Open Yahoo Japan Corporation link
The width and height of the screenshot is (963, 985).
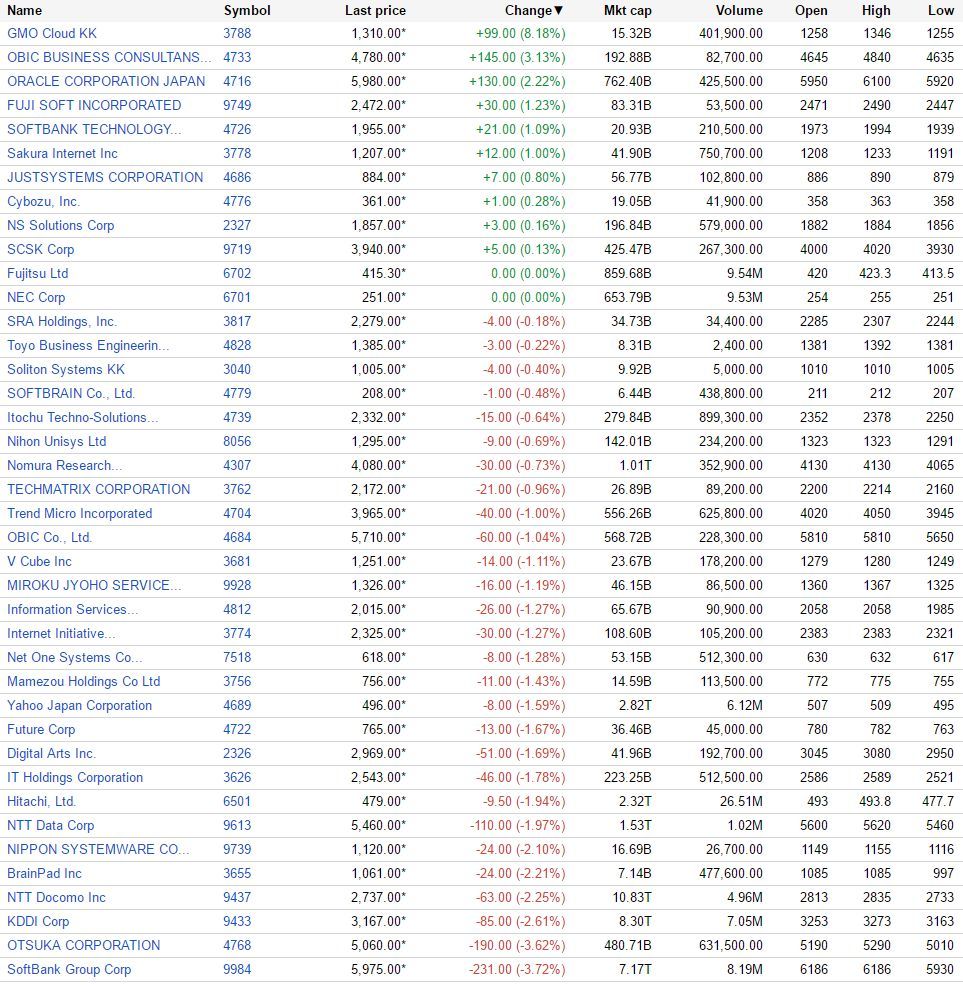(x=79, y=705)
